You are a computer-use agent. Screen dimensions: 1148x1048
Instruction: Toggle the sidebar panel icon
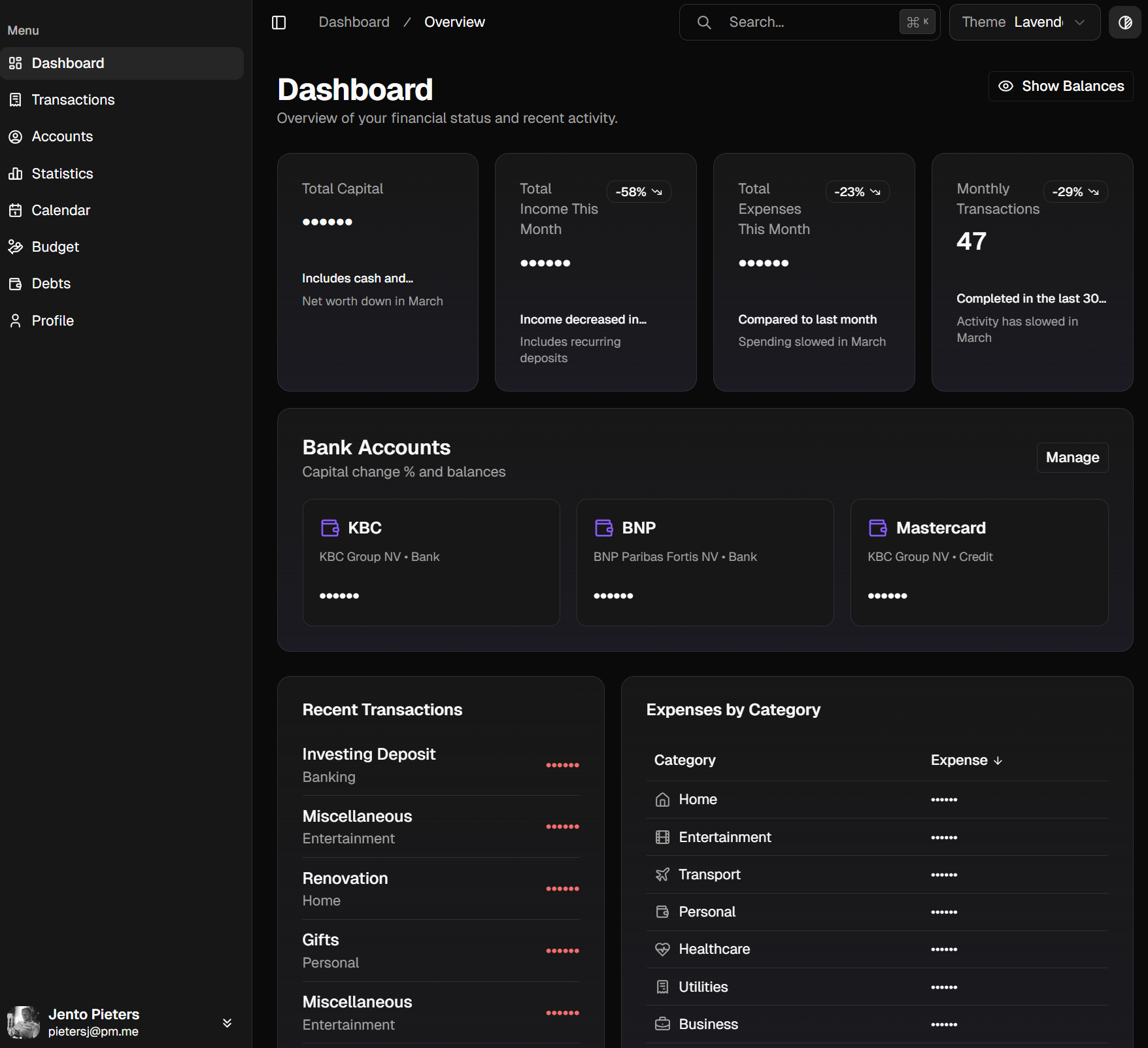[x=279, y=22]
